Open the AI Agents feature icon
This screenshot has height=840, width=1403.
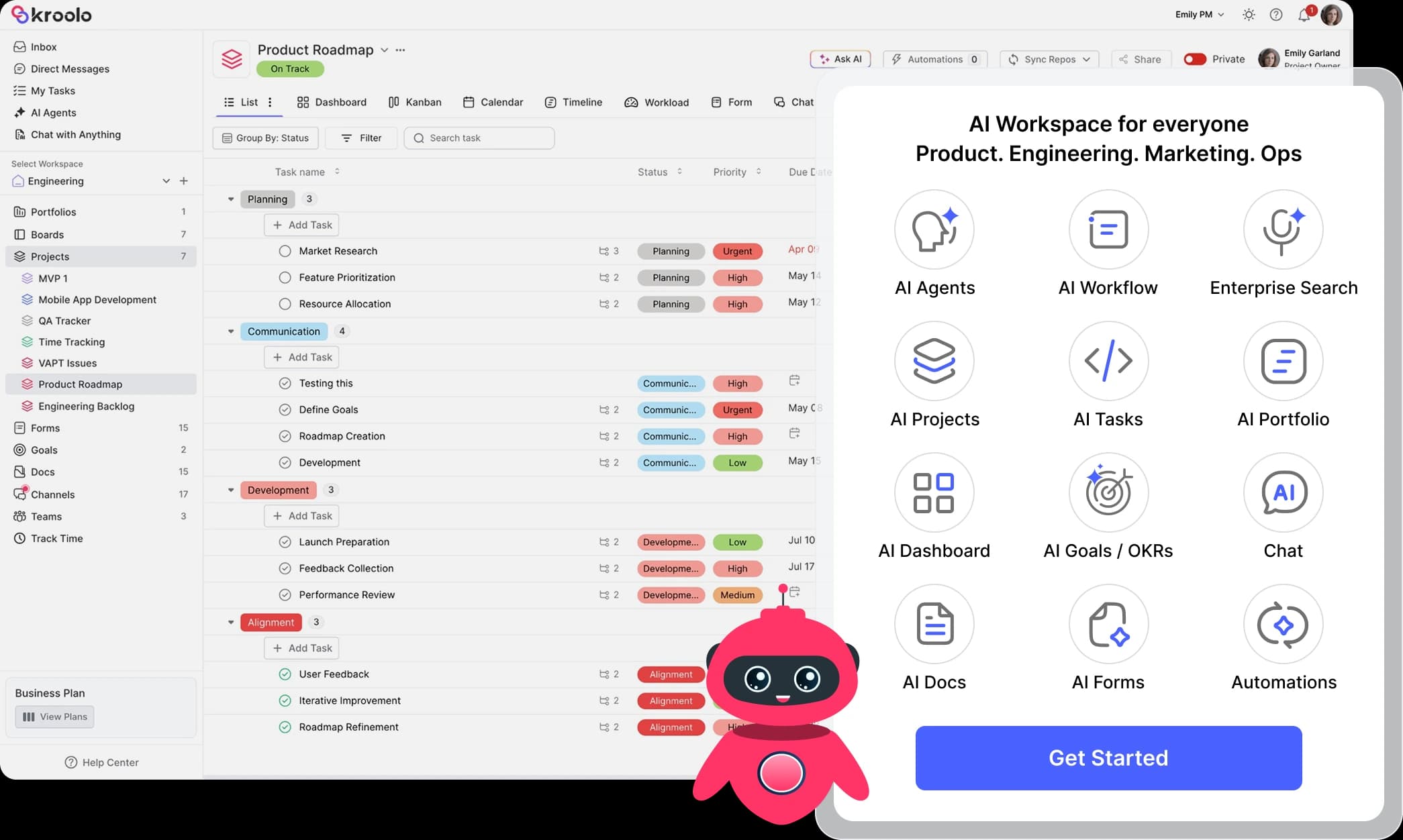click(x=934, y=229)
